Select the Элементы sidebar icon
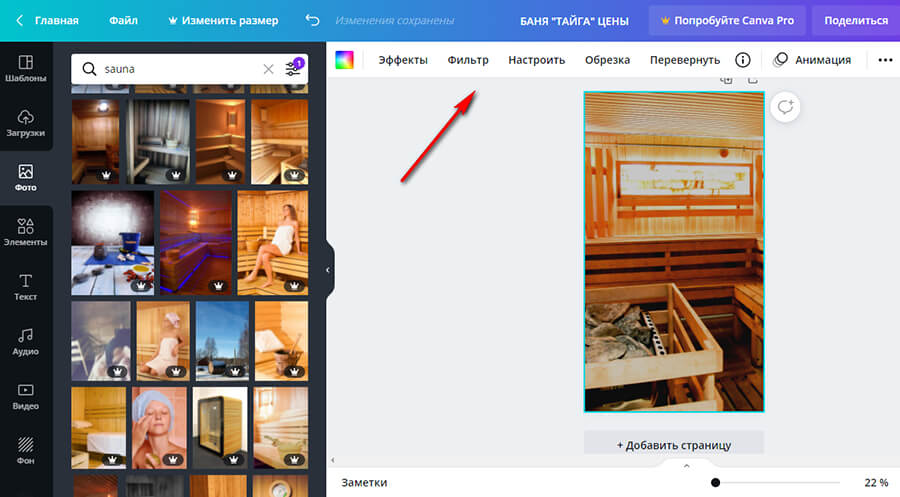This screenshot has width=900, height=497. click(26, 232)
